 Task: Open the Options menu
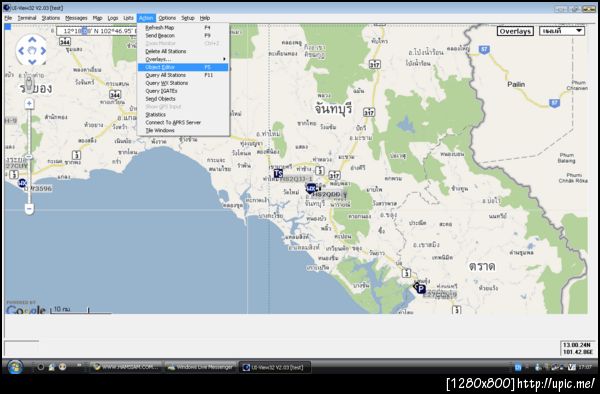tap(167, 18)
